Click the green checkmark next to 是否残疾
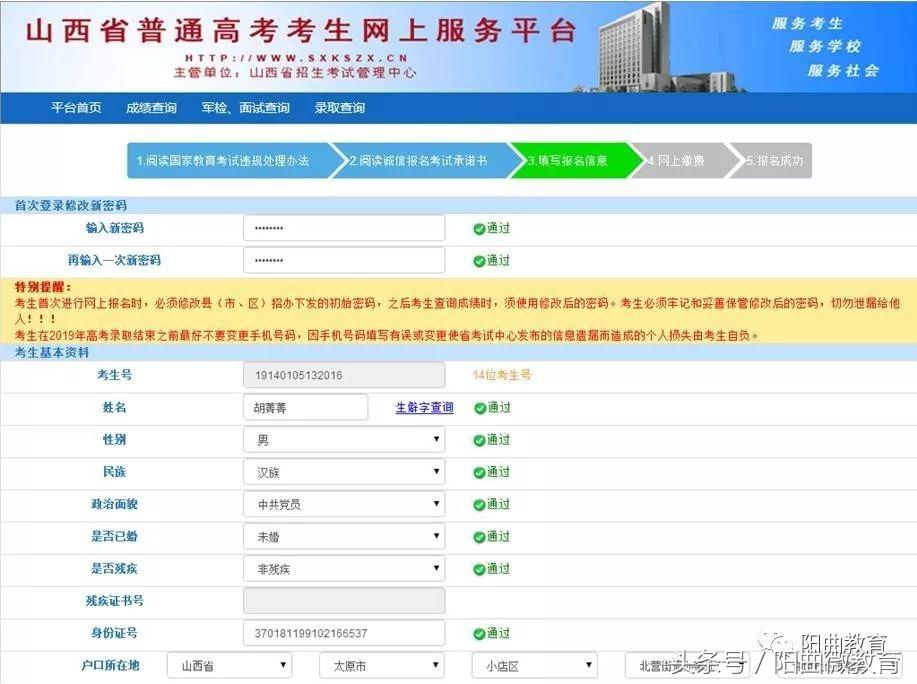917x684 pixels. click(x=480, y=568)
